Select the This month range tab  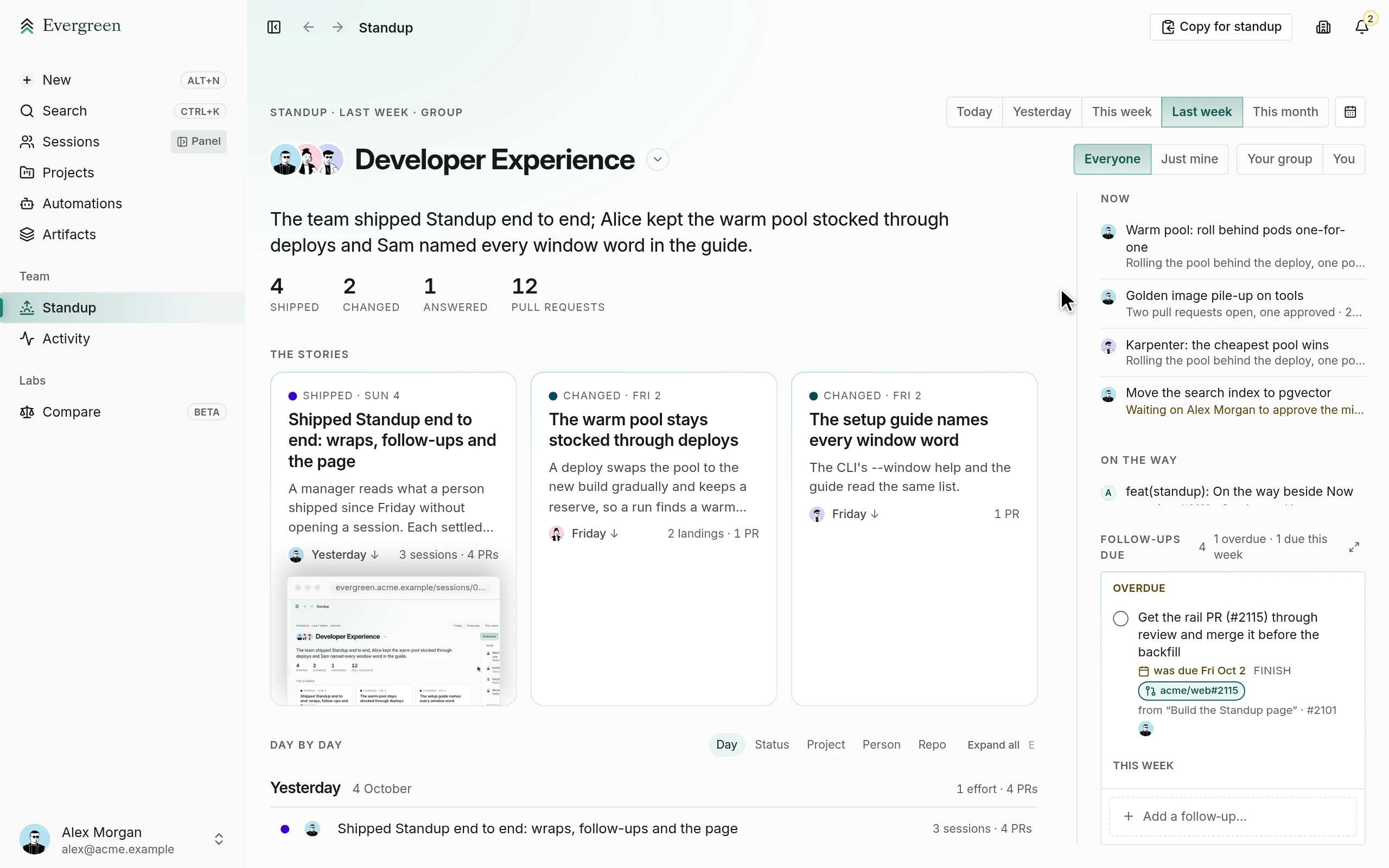pos(1285,112)
